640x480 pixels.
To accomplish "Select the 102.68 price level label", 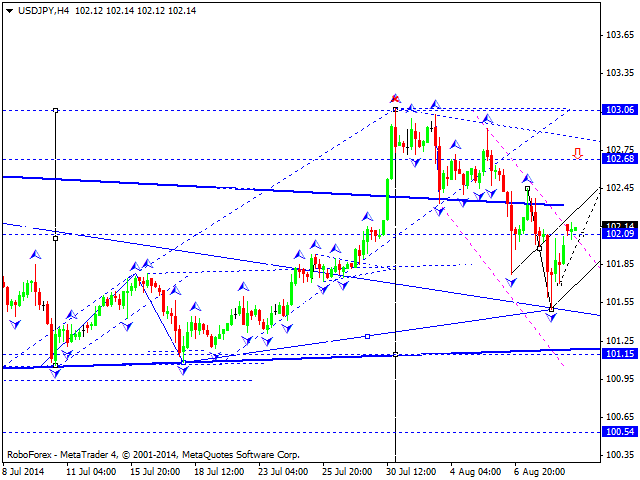I will tap(620, 158).
